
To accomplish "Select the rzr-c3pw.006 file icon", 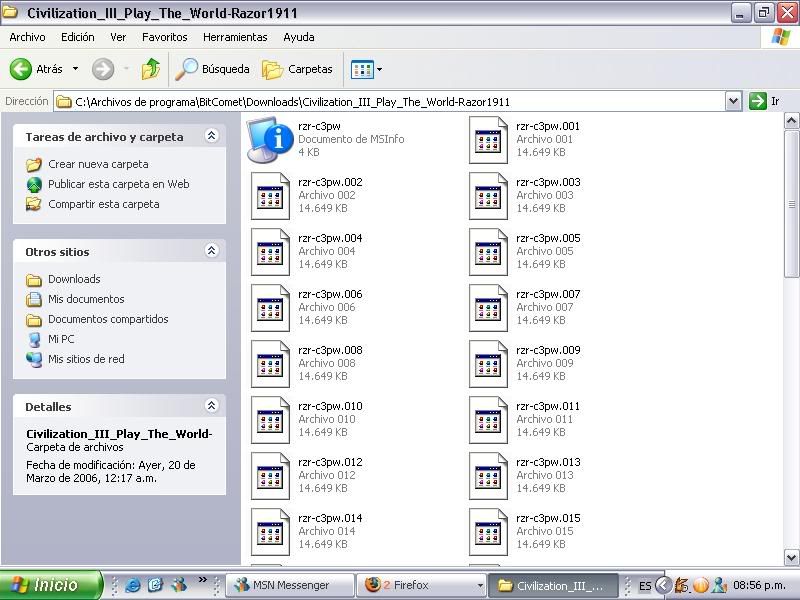I will [270, 308].
